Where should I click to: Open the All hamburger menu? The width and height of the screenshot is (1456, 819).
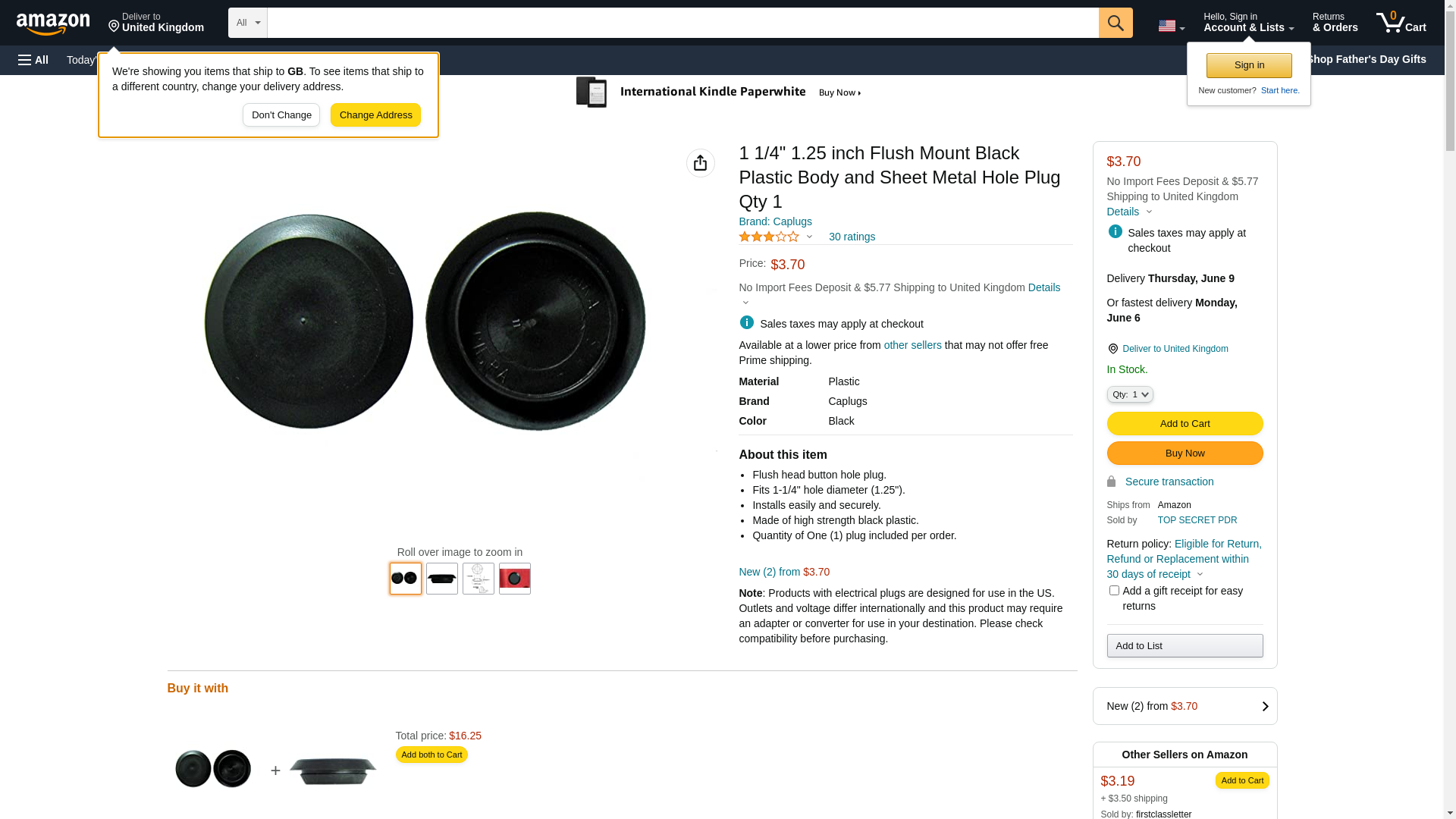point(33,60)
